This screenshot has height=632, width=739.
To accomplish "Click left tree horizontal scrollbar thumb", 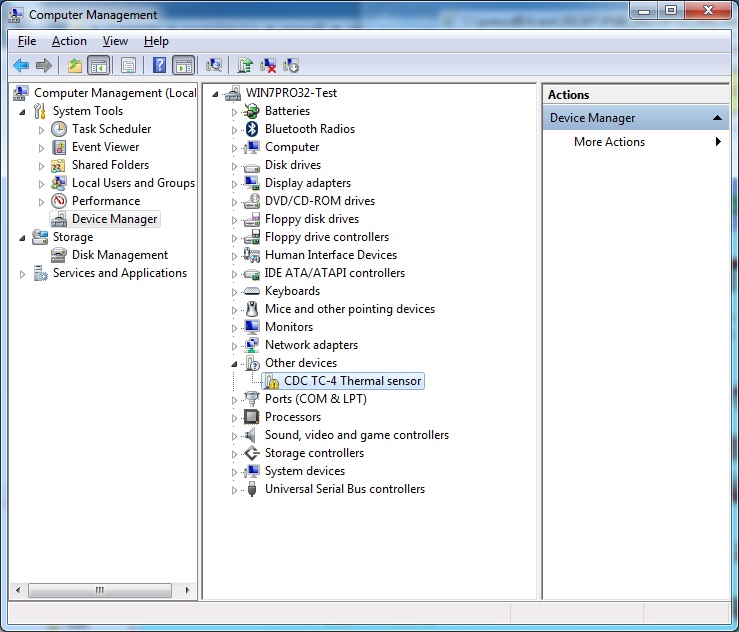I will coord(99,590).
